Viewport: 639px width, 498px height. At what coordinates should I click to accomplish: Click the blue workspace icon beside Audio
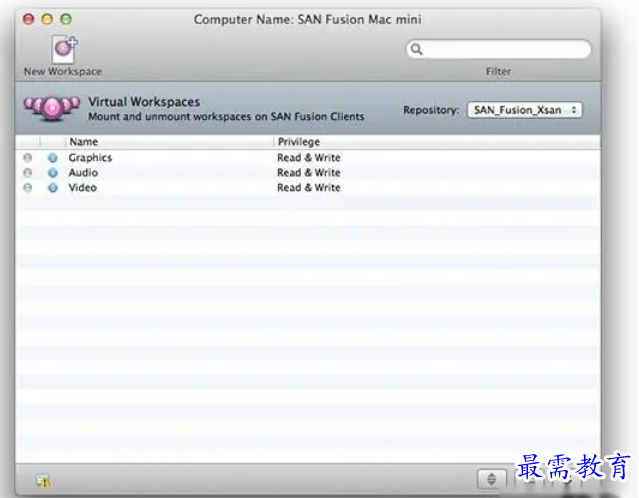[x=53, y=173]
